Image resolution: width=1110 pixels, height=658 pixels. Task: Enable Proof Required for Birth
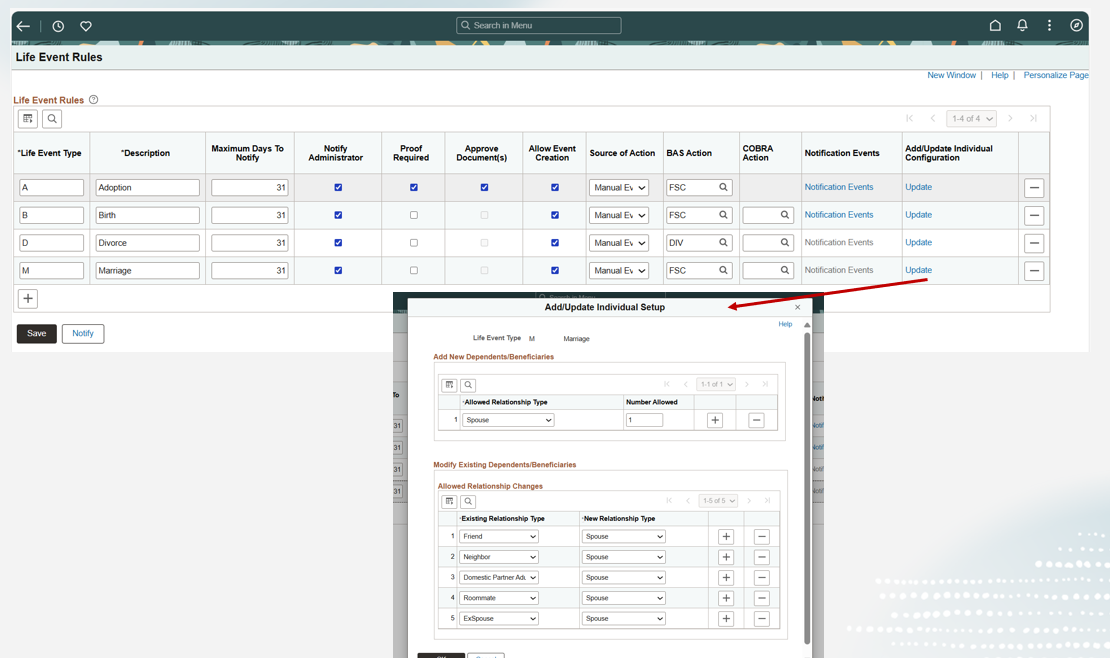point(413,215)
